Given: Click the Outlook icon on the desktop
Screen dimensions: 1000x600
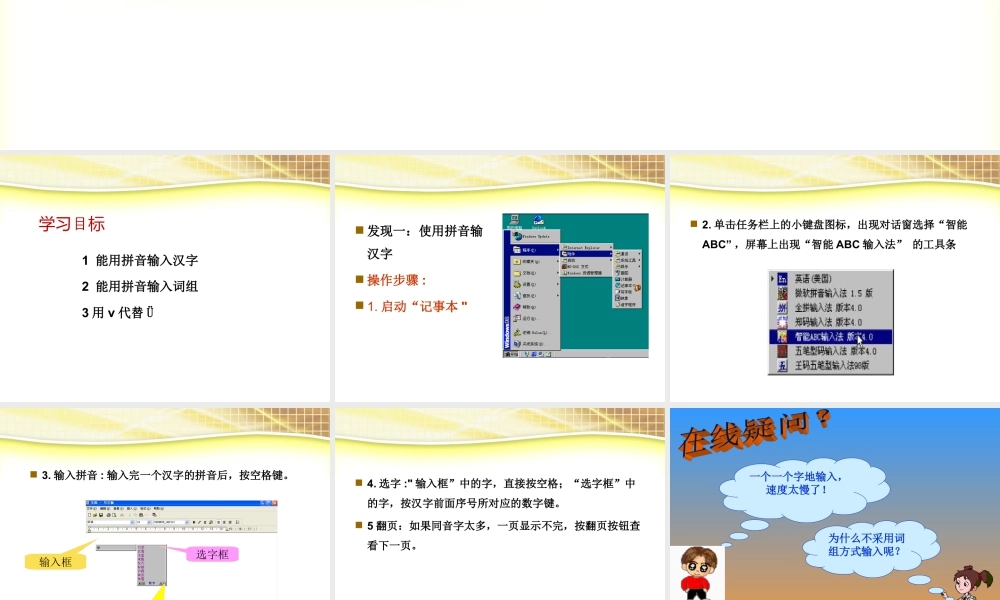Looking at the screenshot, I should (x=538, y=219).
